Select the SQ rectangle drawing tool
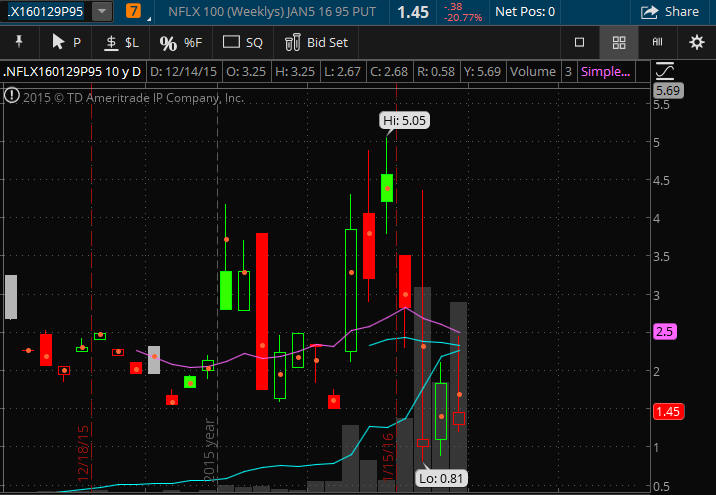The width and height of the screenshot is (716, 495). 242,42
